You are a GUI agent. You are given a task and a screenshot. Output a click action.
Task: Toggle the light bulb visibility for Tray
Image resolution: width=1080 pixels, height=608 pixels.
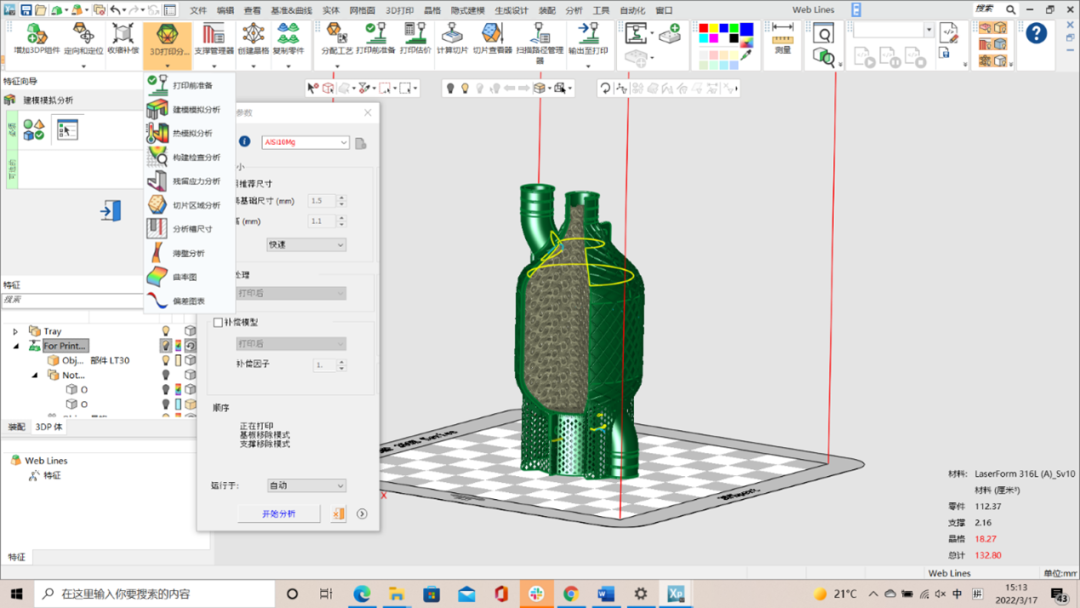tap(165, 331)
